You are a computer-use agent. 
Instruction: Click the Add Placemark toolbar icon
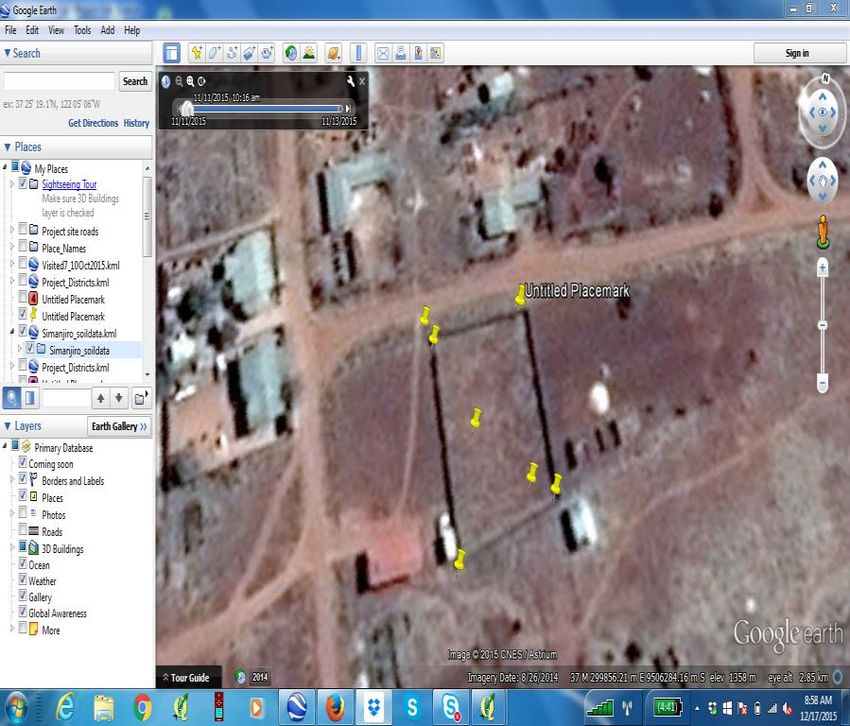click(197, 53)
